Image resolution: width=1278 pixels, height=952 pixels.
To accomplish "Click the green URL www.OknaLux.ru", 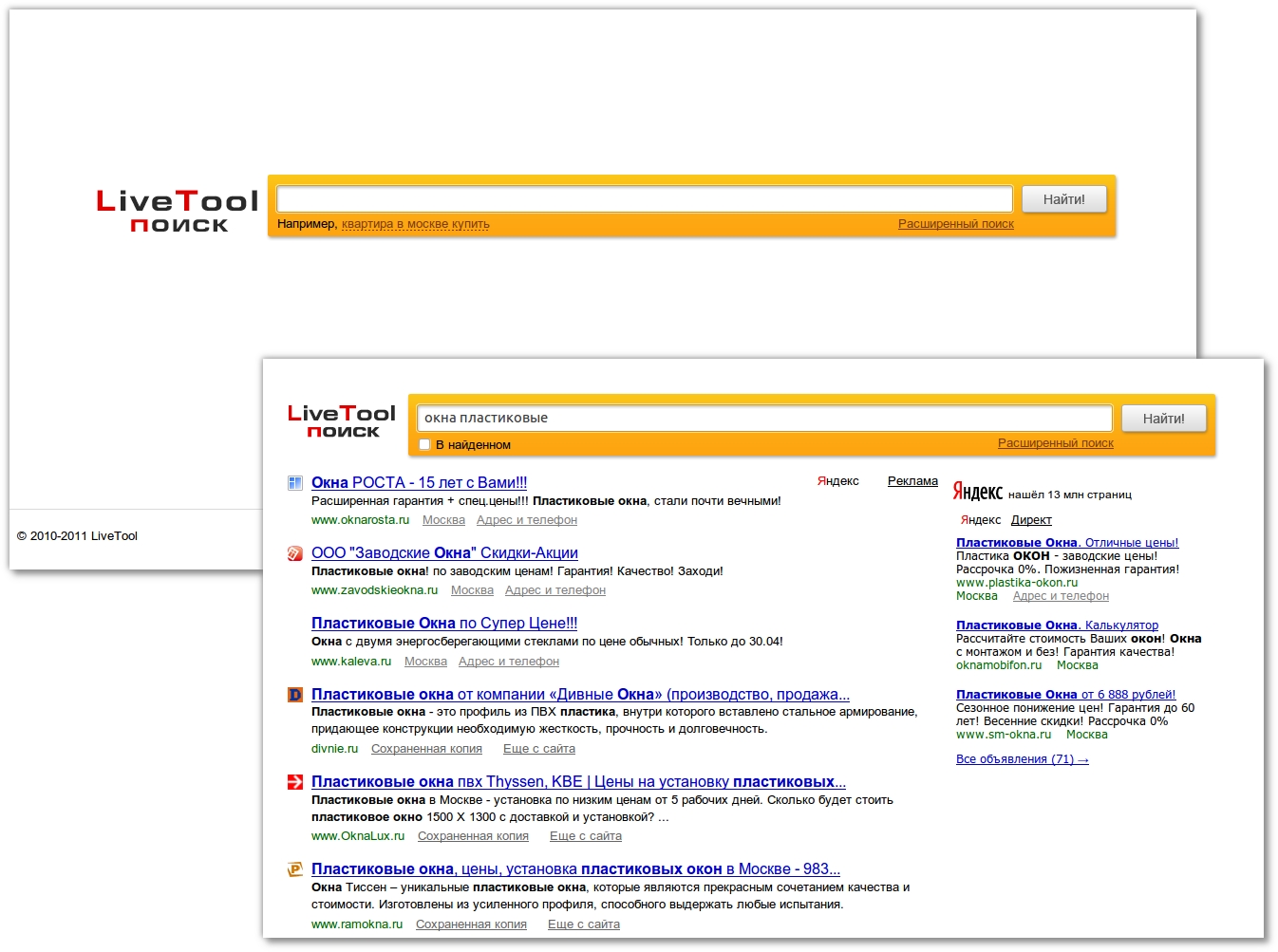I will 358,836.
